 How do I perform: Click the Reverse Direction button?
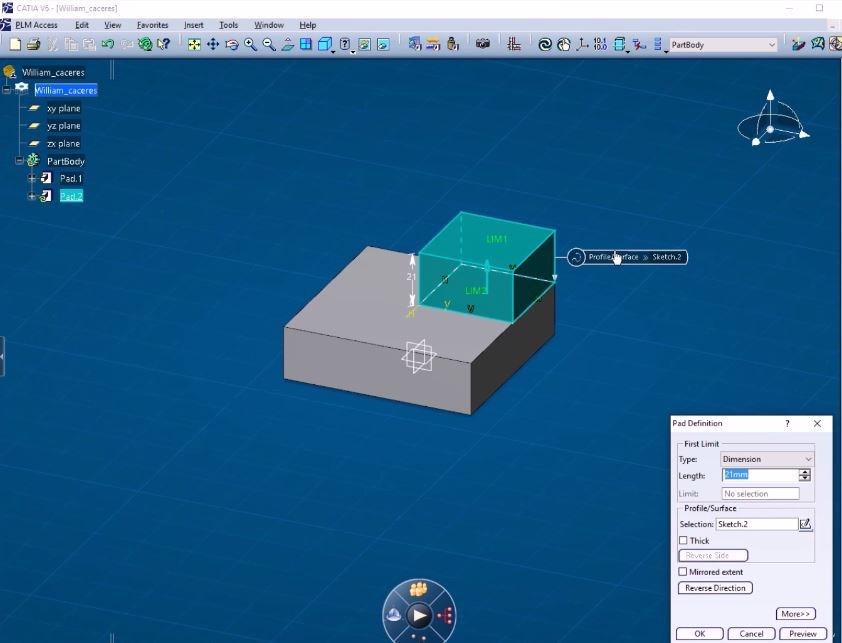tap(715, 588)
